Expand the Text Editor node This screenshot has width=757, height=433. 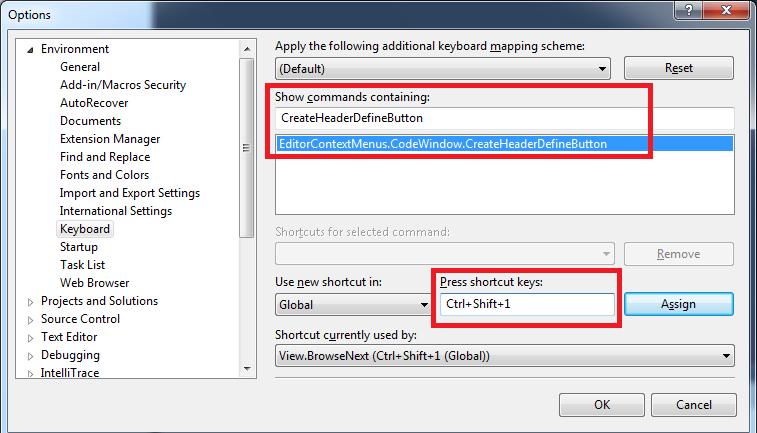coord(30,338)
